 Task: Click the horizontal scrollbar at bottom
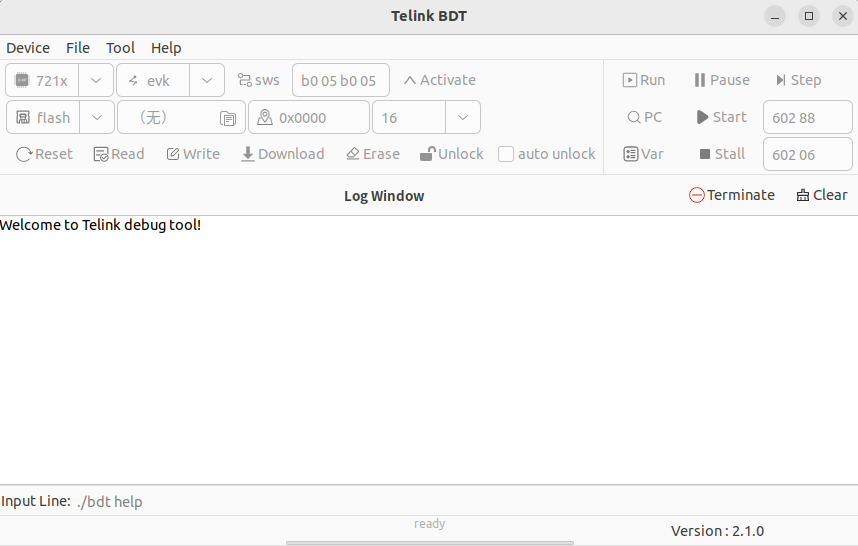pos(430,543)
